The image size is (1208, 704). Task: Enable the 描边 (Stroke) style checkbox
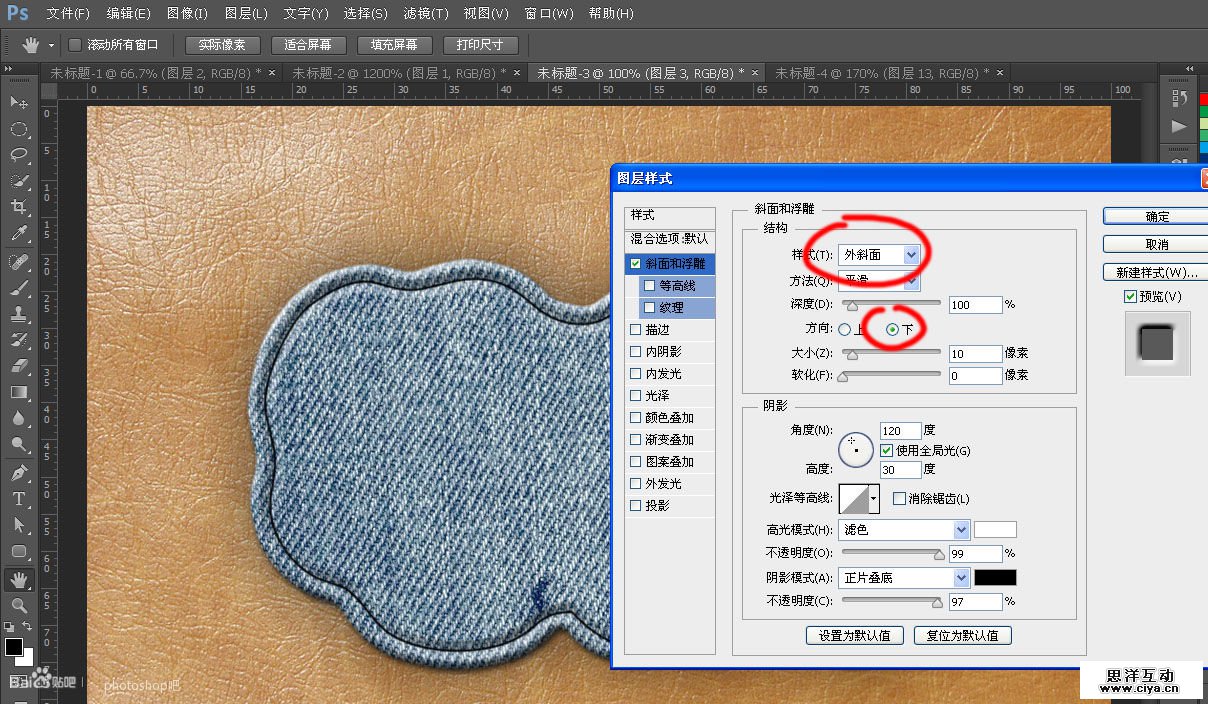pyautogui.click(x=636, y=329)
